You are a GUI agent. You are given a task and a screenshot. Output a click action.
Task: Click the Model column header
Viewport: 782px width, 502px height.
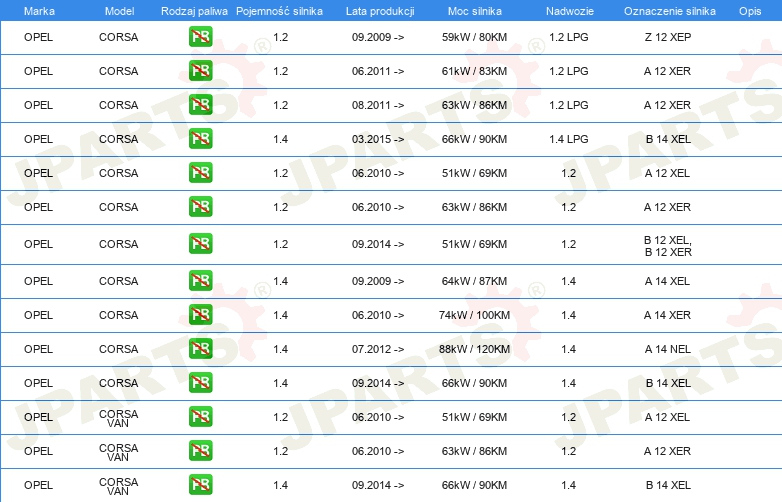click(119, 11)
